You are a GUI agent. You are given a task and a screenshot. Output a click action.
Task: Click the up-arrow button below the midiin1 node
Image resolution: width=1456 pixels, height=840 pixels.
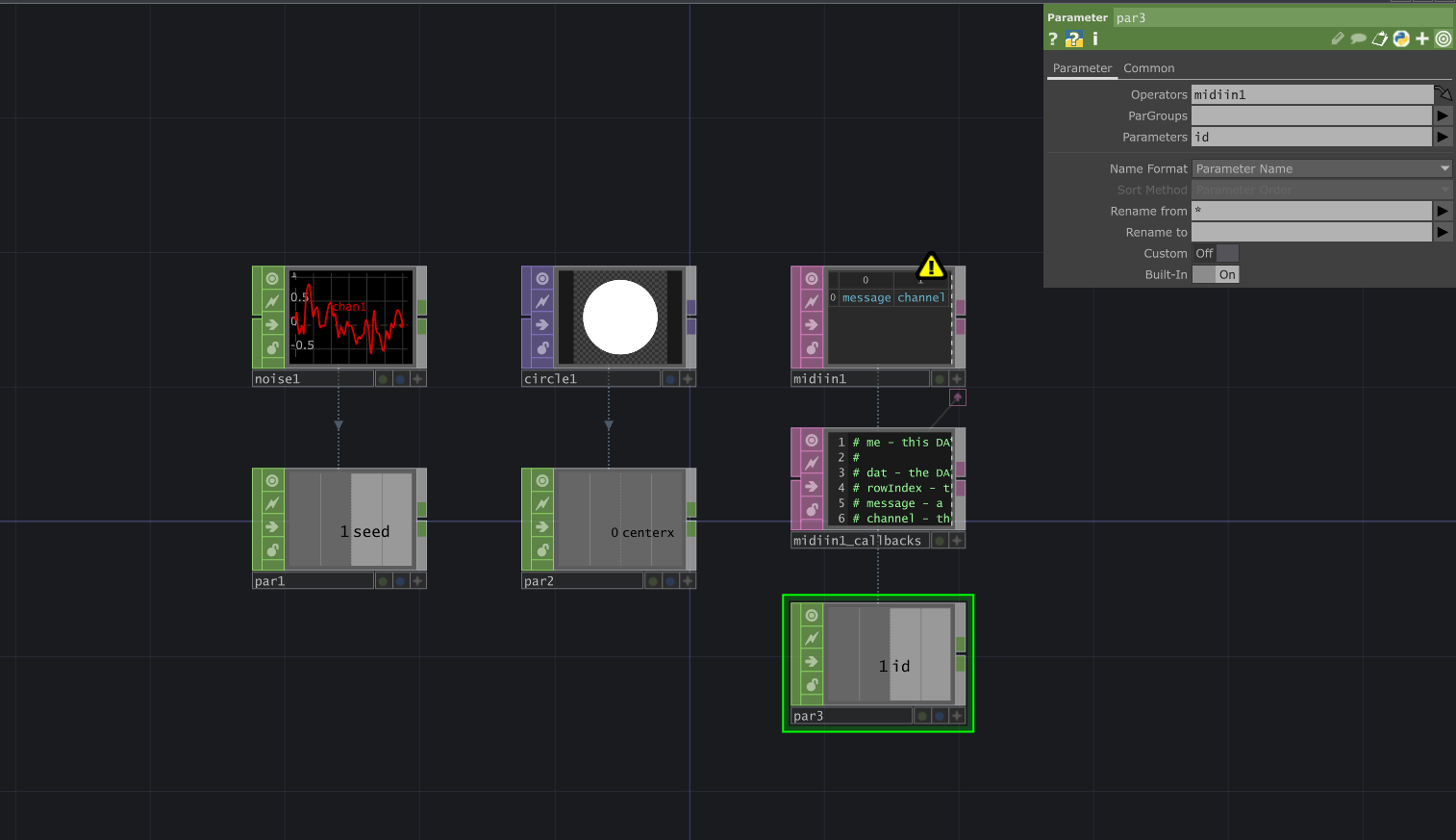[957, 396]
